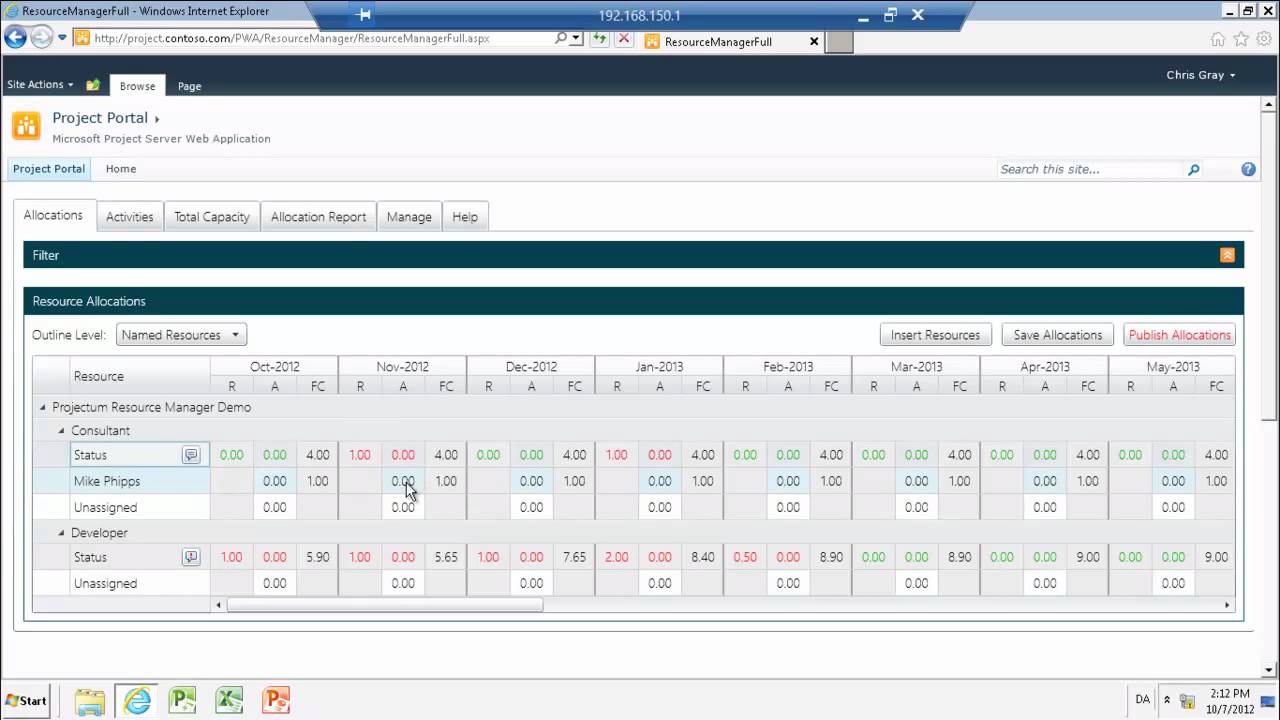The width and height of the screenshot is (1280, 720).
Task: Open browser Favorites star icon
Action: 1241,39
